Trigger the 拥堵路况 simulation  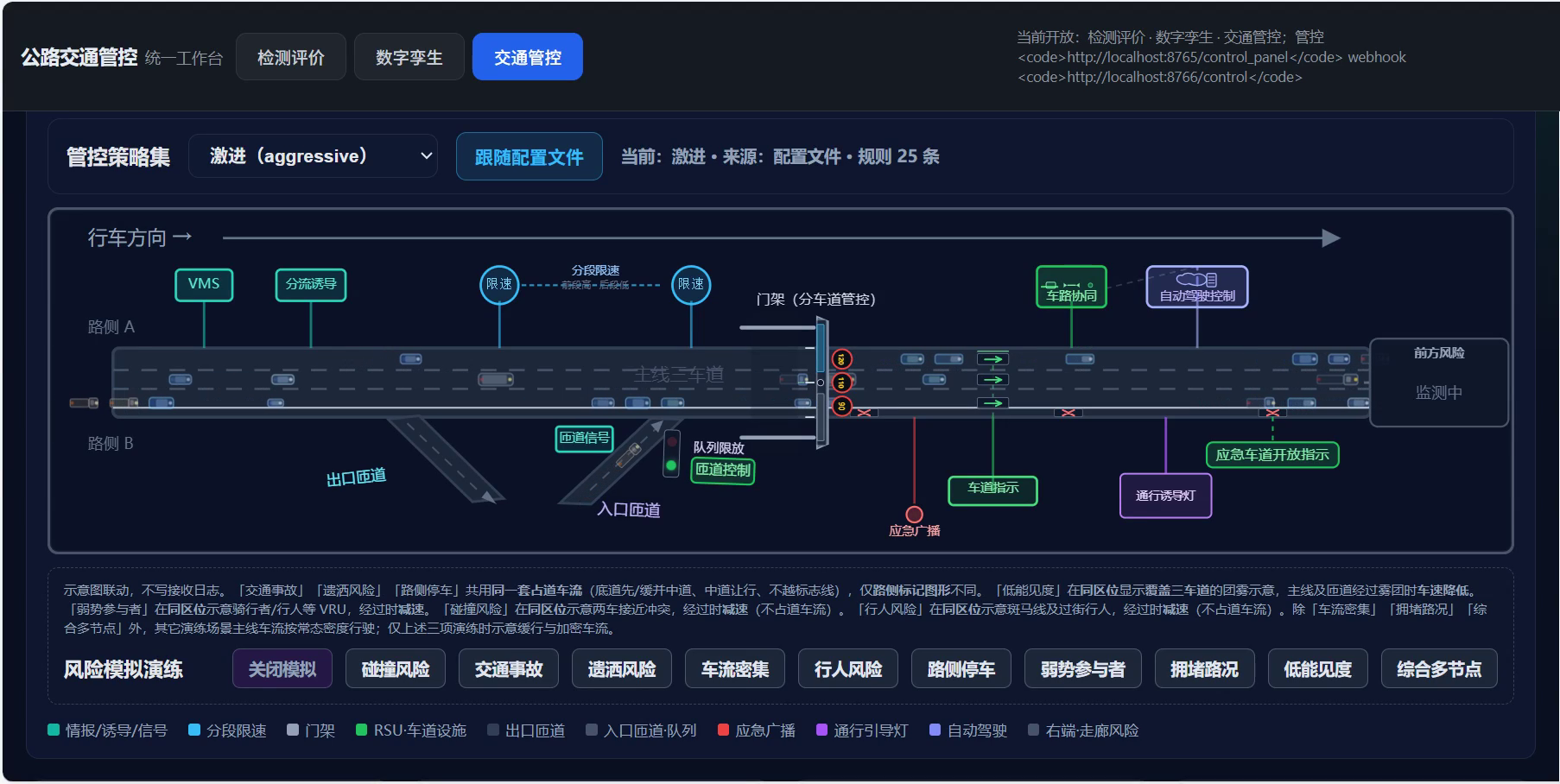(x=1204, y=669)
